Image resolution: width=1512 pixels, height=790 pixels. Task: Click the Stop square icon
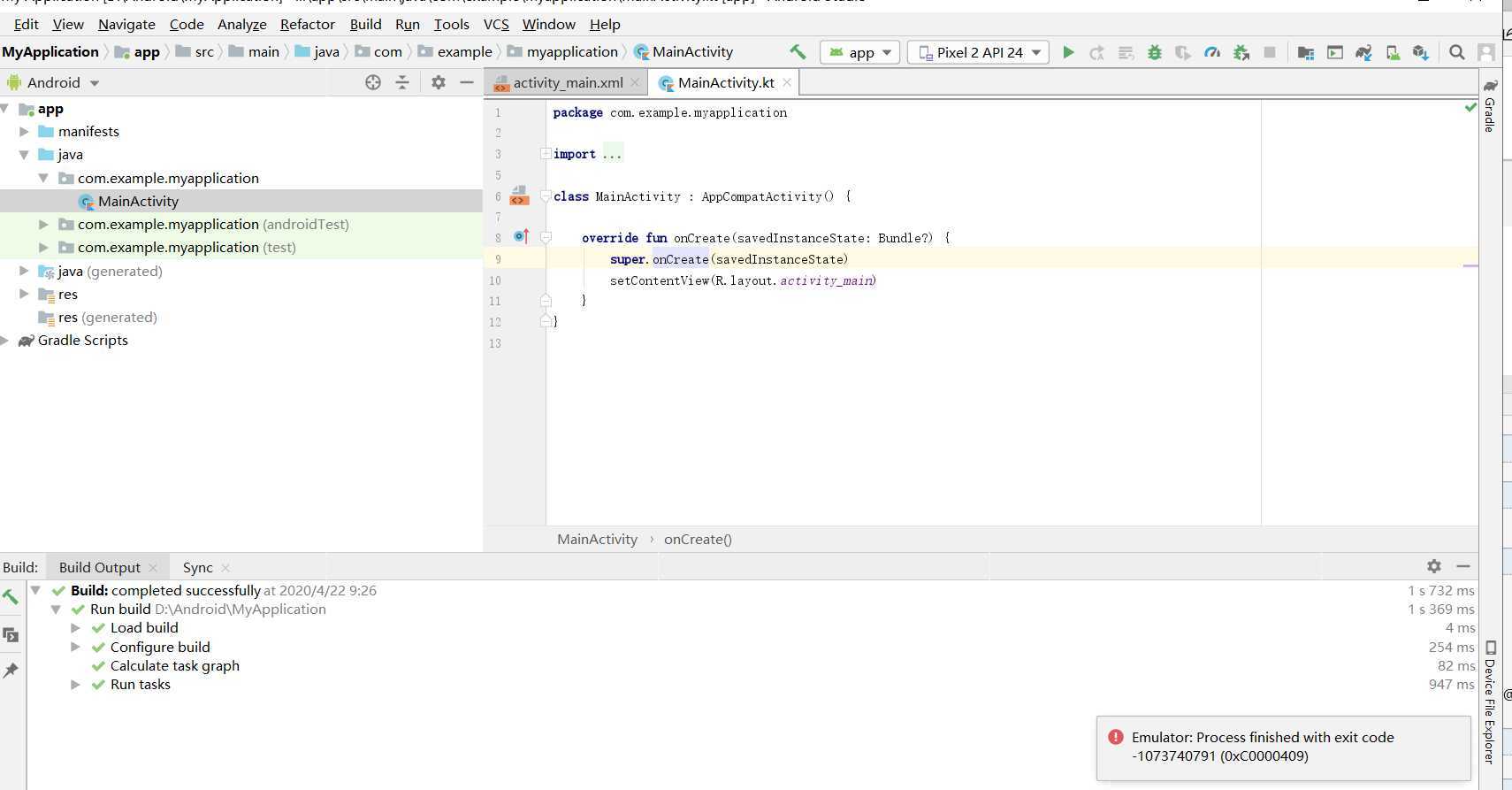click(1270, 52)
